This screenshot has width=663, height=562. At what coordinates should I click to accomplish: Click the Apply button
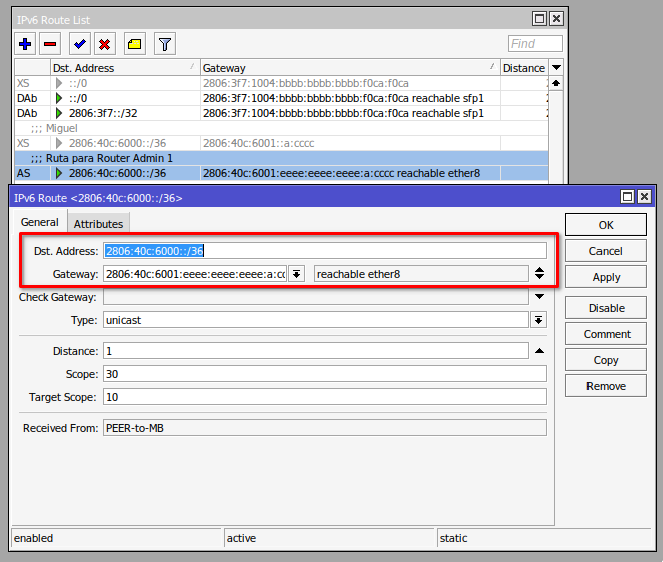[606, 277]
